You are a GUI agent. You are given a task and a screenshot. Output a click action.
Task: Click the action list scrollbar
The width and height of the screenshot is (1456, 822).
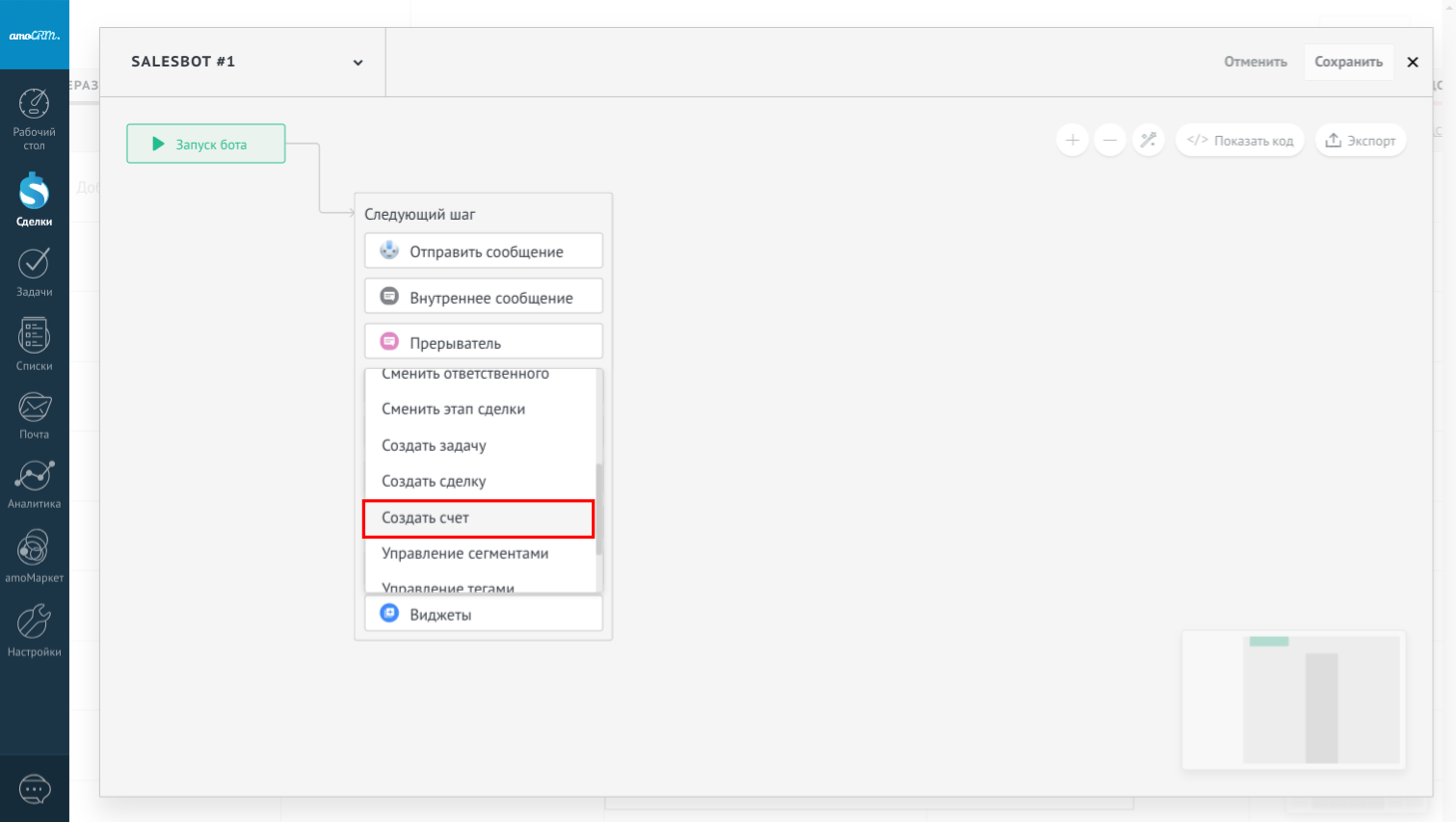(x=599, y=509)
